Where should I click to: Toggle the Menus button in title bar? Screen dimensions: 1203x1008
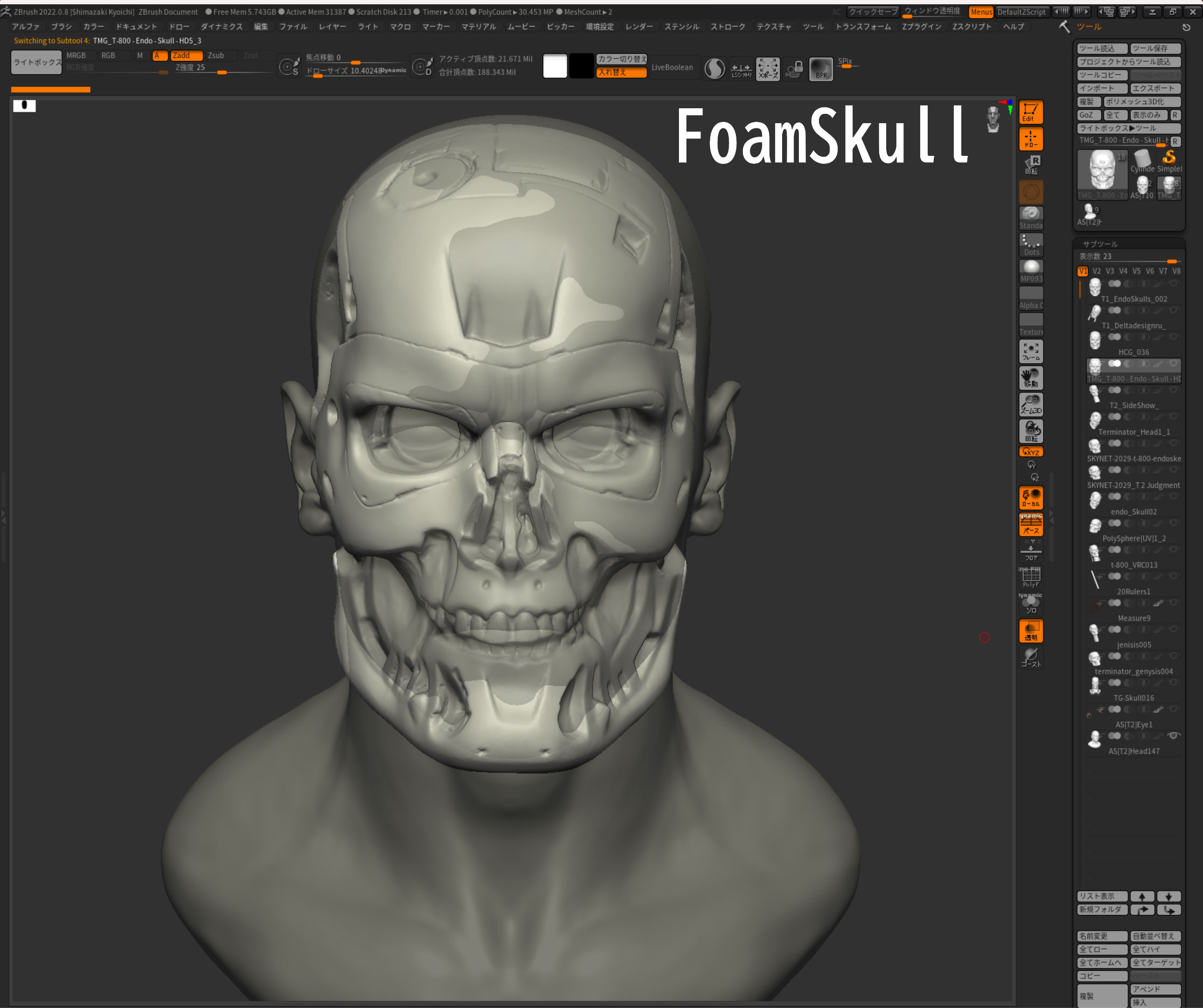(x=981, y=12)
